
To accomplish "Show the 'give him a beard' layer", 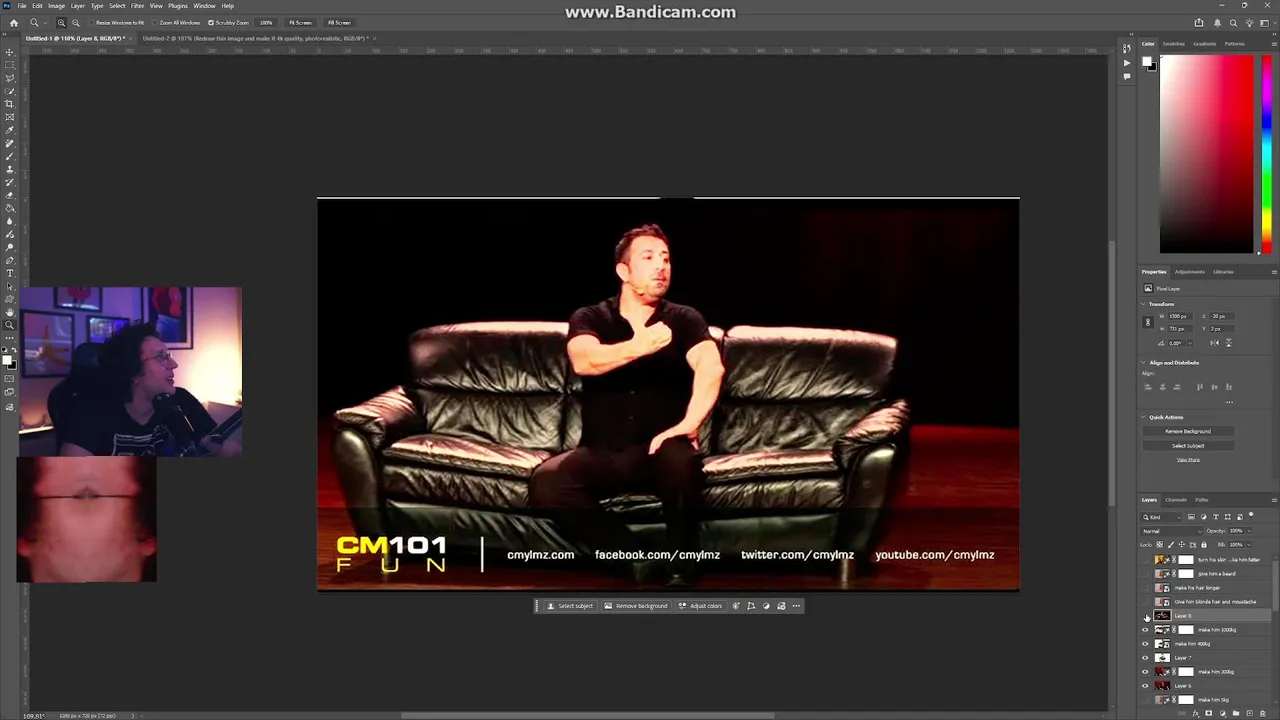I will [x=1146, y=574].
